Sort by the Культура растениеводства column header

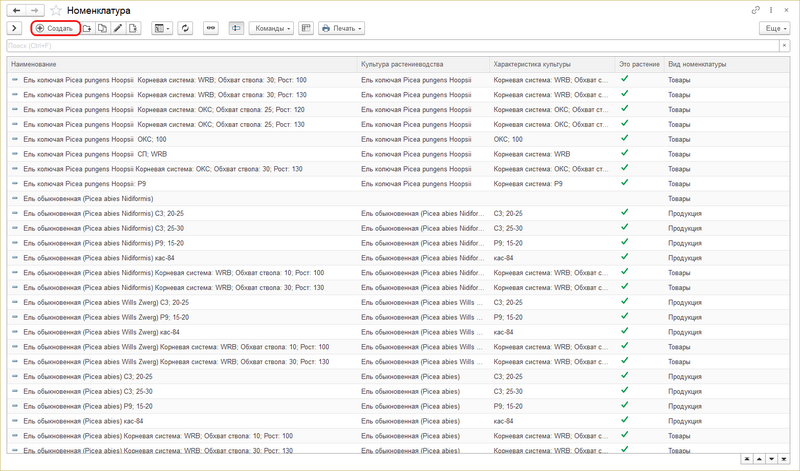pos(423,64)
